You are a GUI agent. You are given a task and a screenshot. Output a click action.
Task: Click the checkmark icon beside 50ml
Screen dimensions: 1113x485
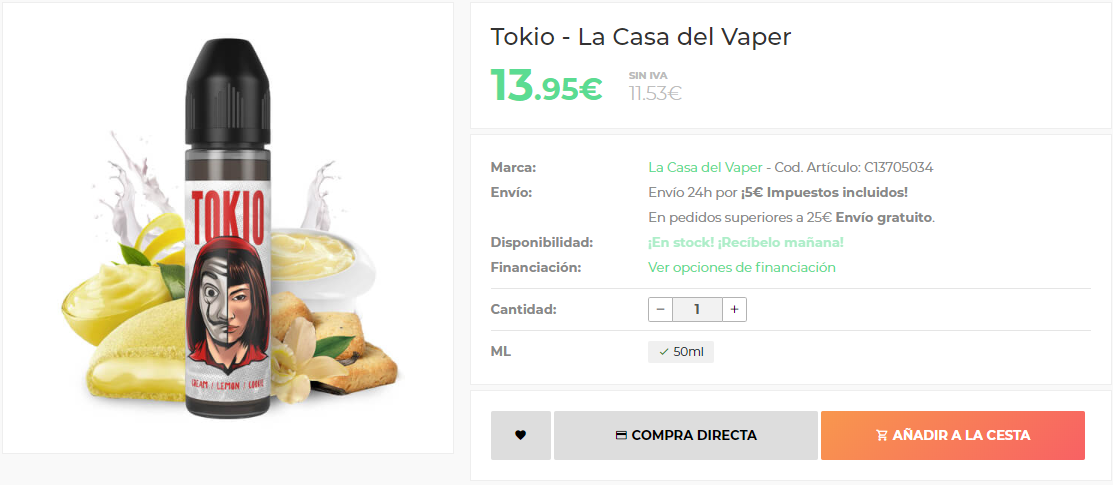664,352
